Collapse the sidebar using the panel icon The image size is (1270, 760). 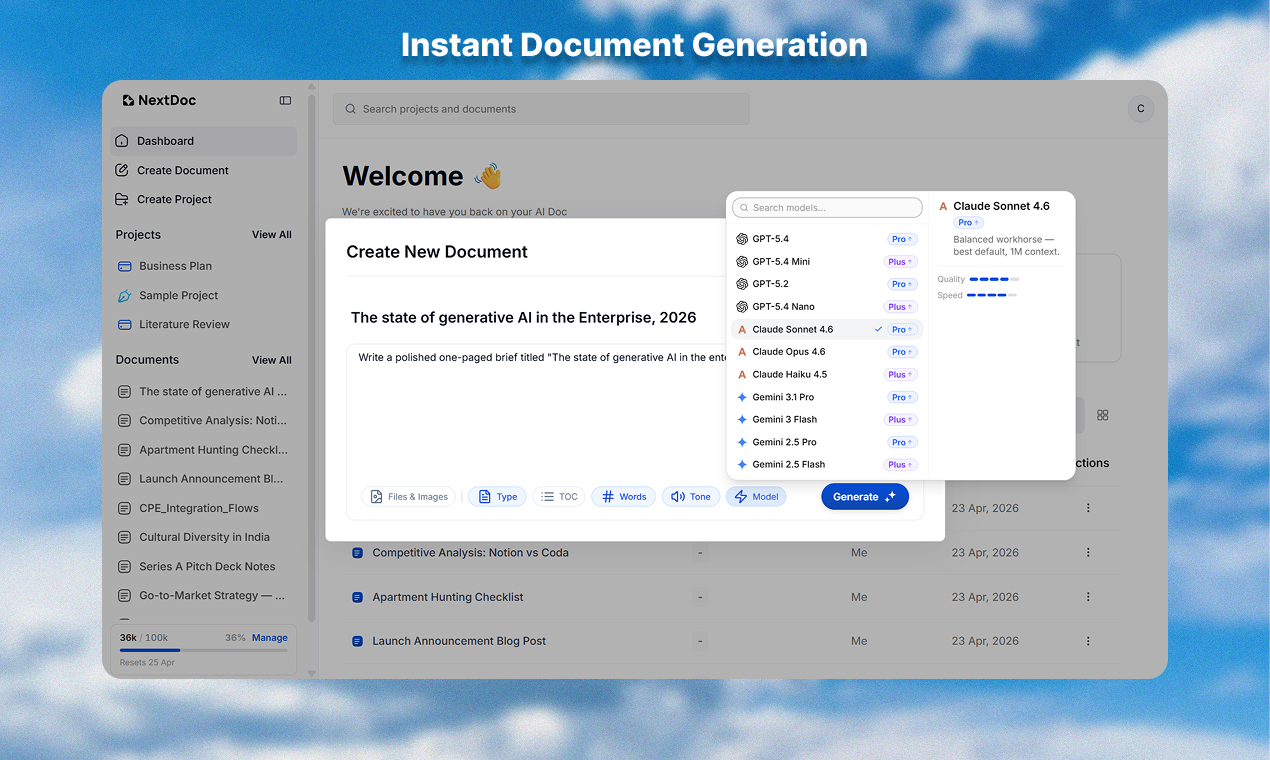click(x=285, y=100)
